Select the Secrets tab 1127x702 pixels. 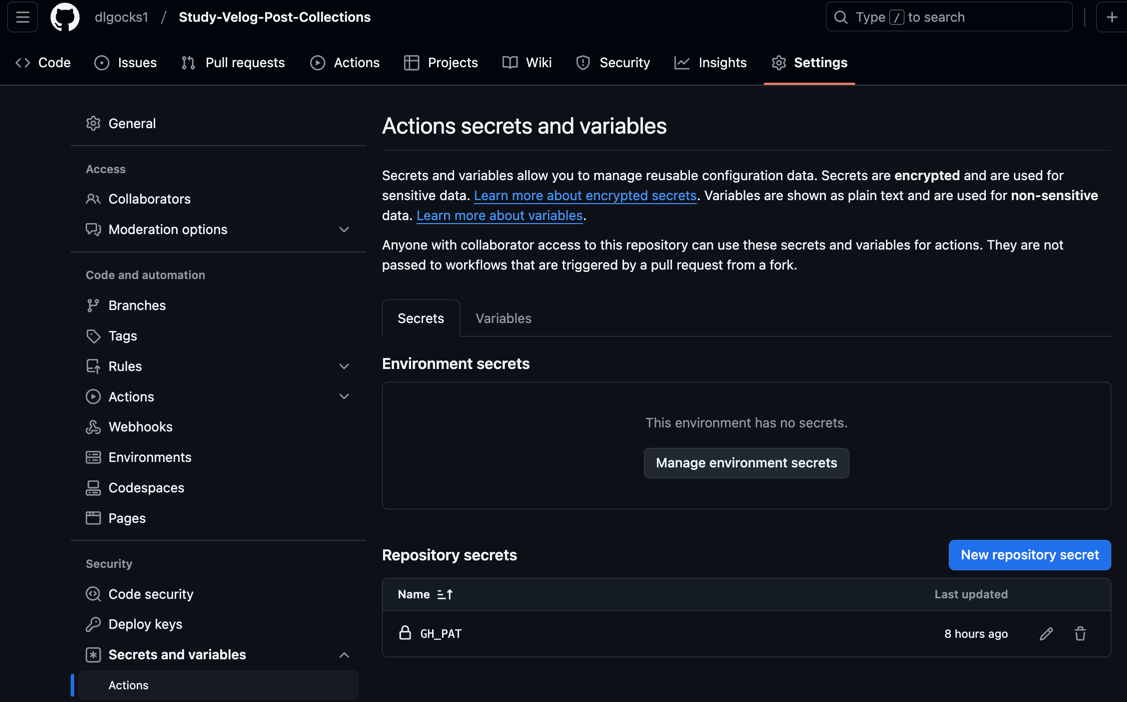pyautogui.click(x=421, y=318)
